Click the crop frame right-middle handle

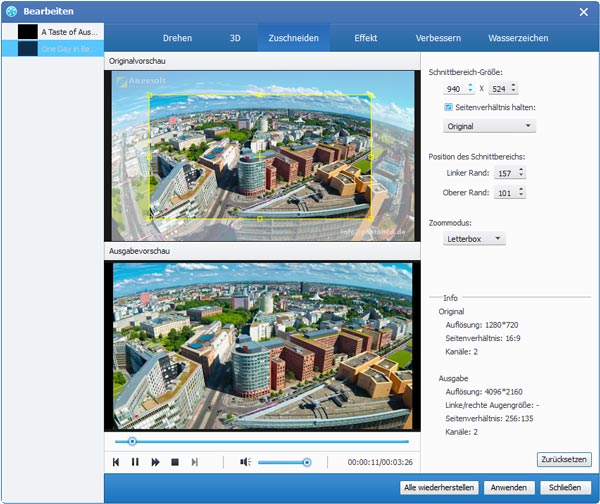pos(370,157)
